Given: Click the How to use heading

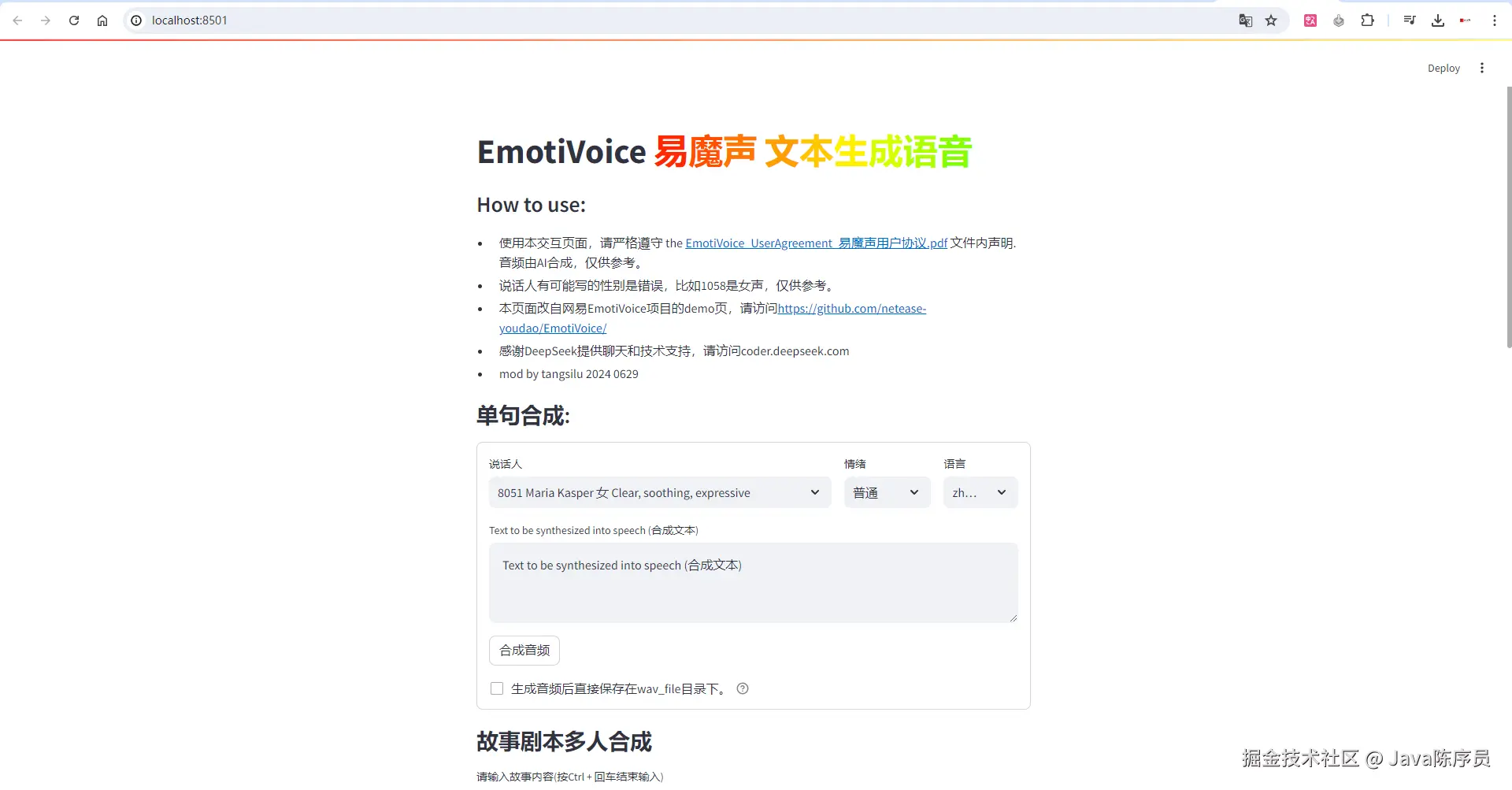Looking at the screenshot, I should coord(532,205).
